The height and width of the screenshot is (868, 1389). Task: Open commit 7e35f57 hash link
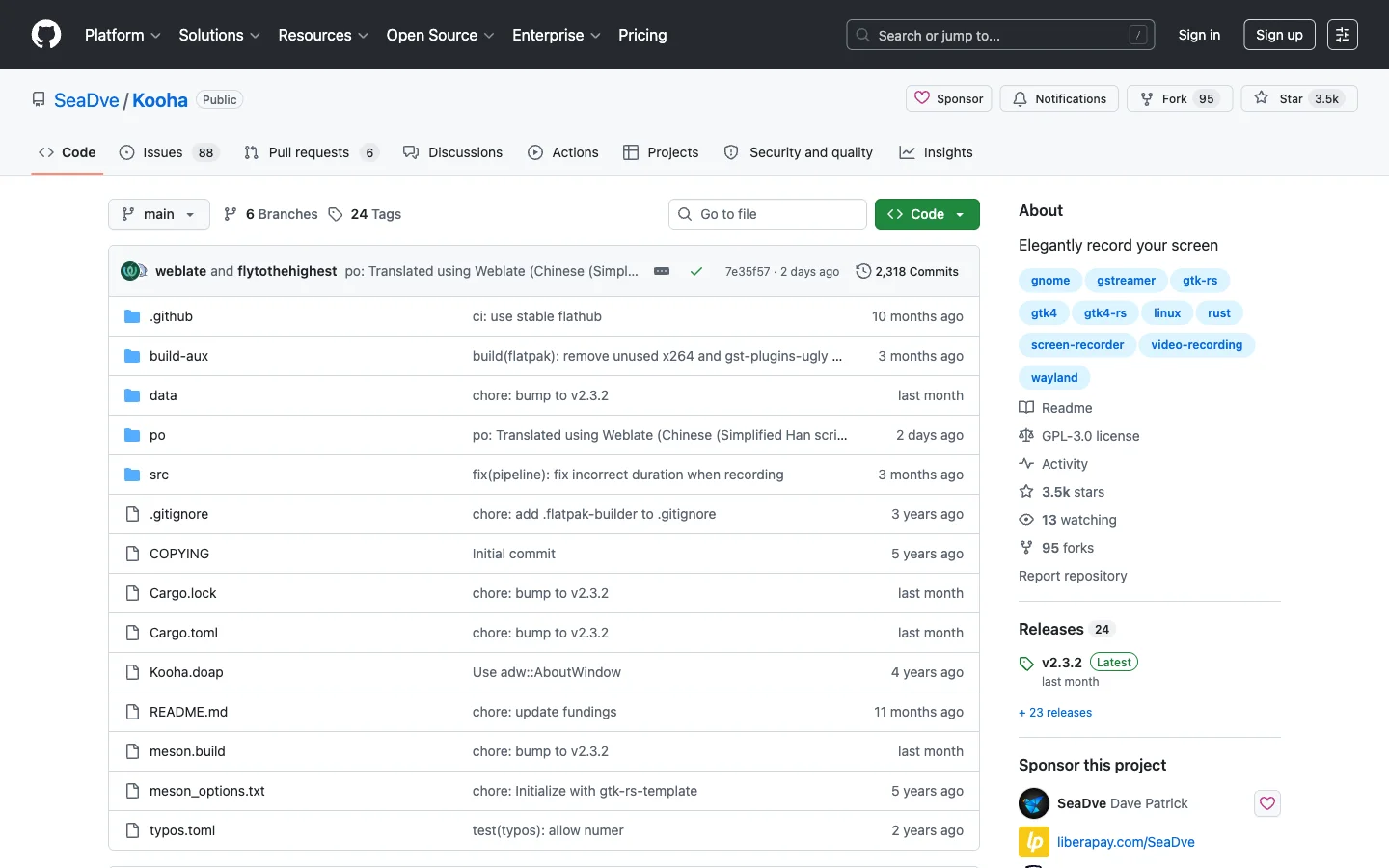[x=748, y=272]
